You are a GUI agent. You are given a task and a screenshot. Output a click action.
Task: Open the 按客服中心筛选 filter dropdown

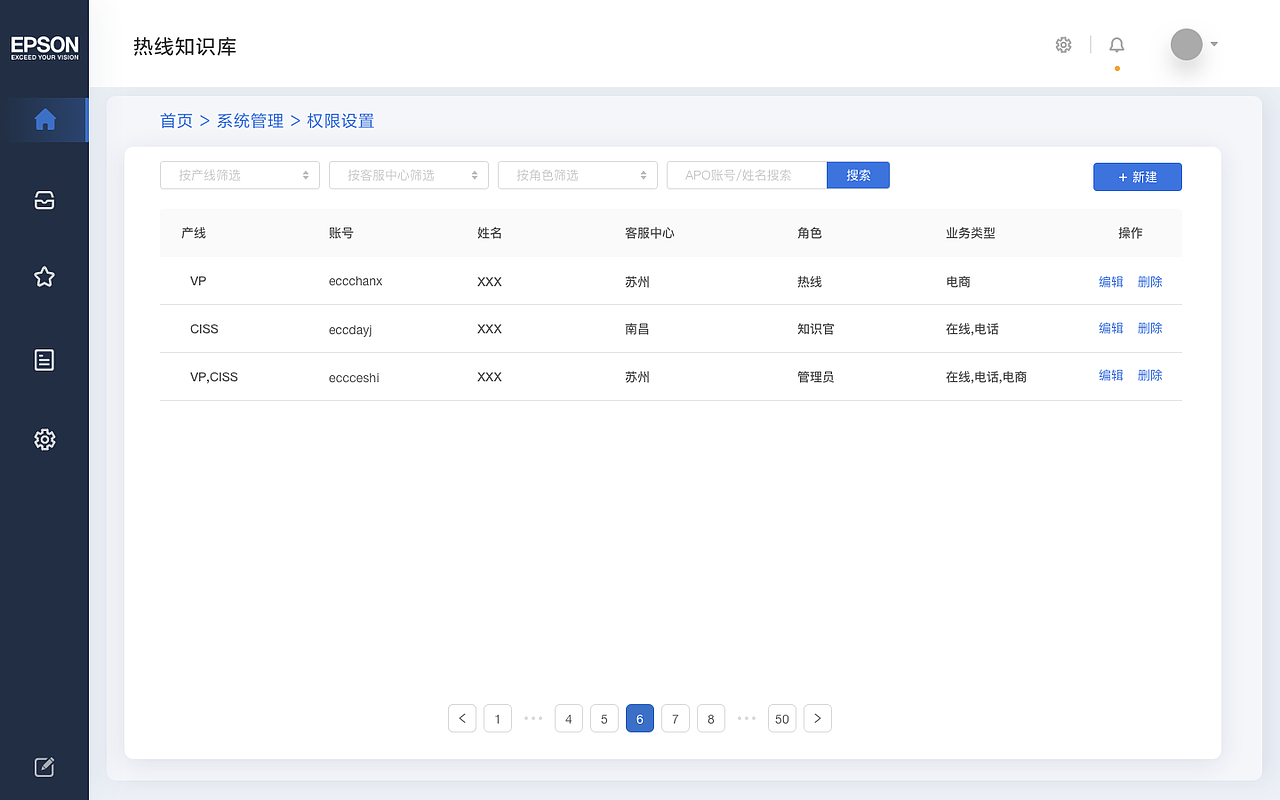click(408, 175)
